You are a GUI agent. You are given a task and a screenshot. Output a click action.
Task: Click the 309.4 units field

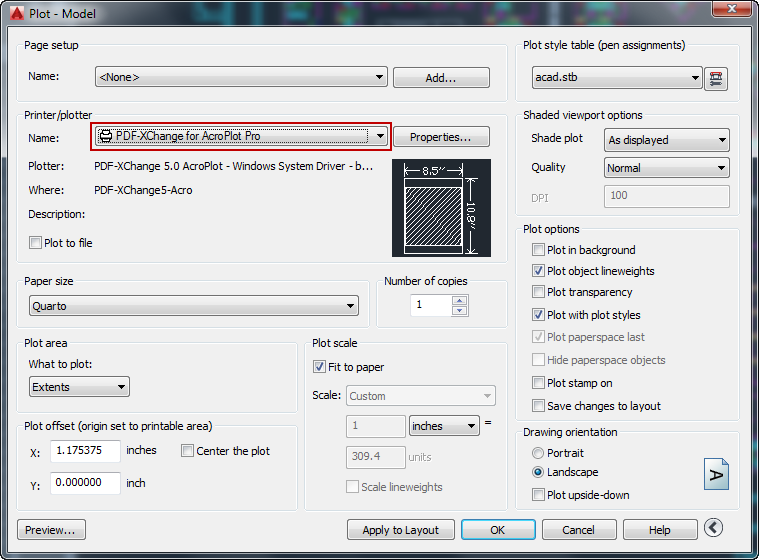tap(376, 456)
